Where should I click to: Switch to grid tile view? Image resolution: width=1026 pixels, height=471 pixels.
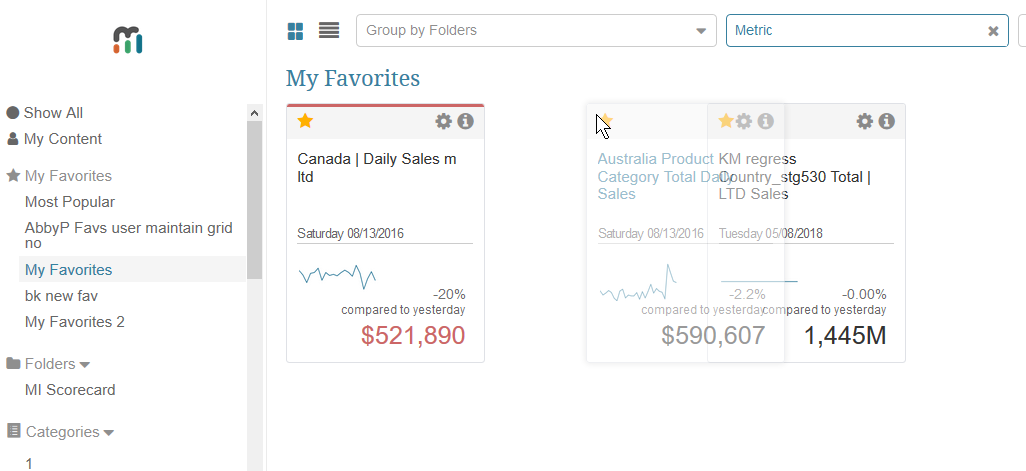(295, 31)
